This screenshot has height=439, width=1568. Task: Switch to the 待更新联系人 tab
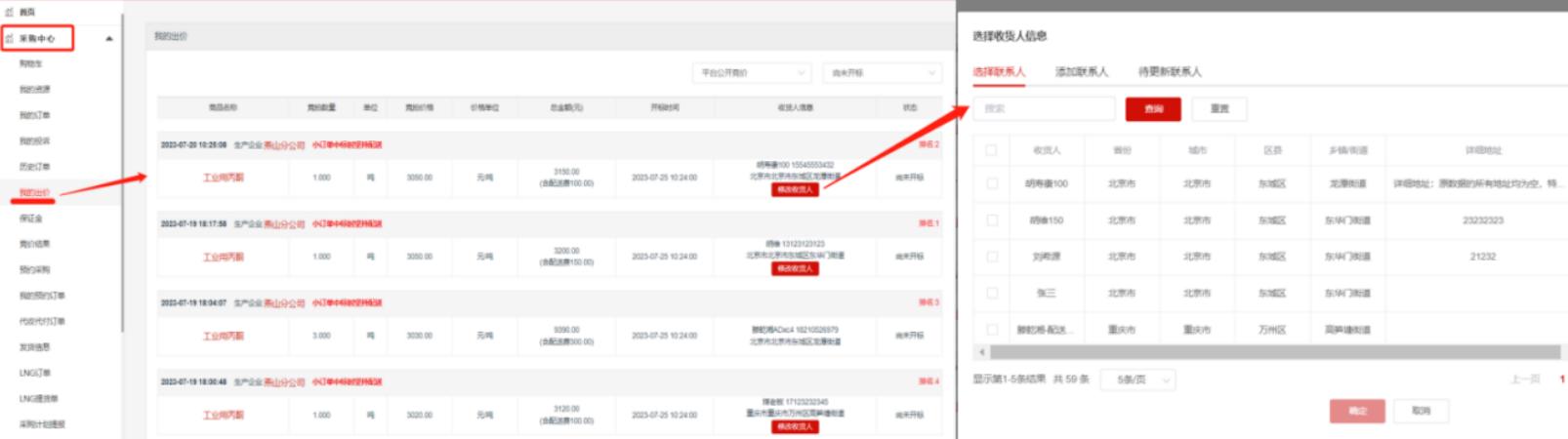(1169, 72)
